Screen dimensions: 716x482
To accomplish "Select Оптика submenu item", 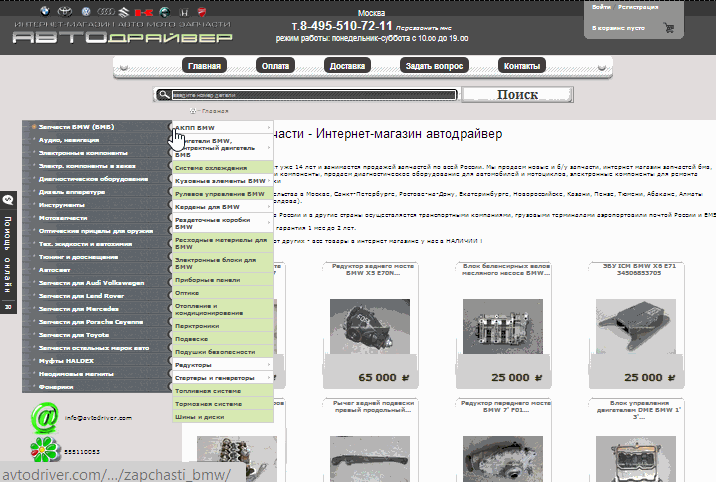I will pos(223,293).
